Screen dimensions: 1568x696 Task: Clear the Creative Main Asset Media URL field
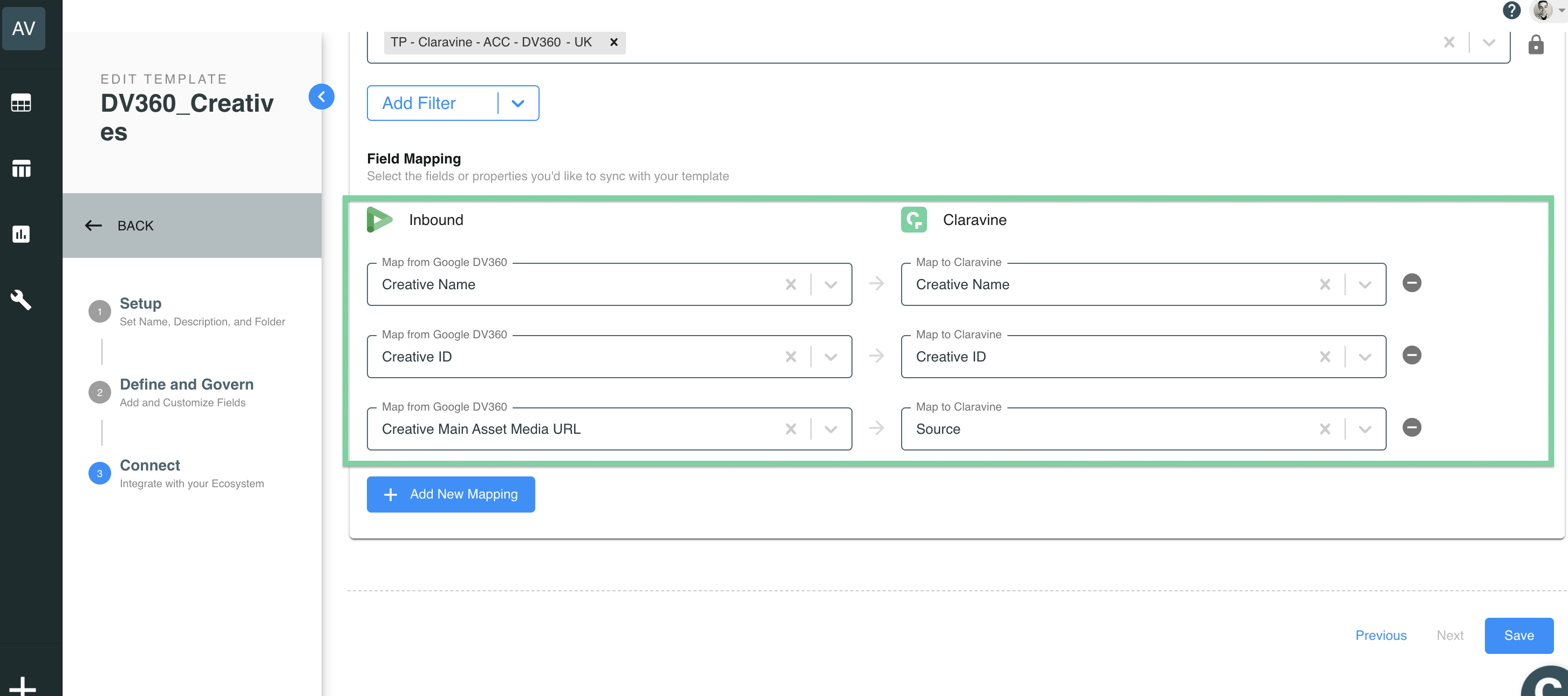click(790, 429)
